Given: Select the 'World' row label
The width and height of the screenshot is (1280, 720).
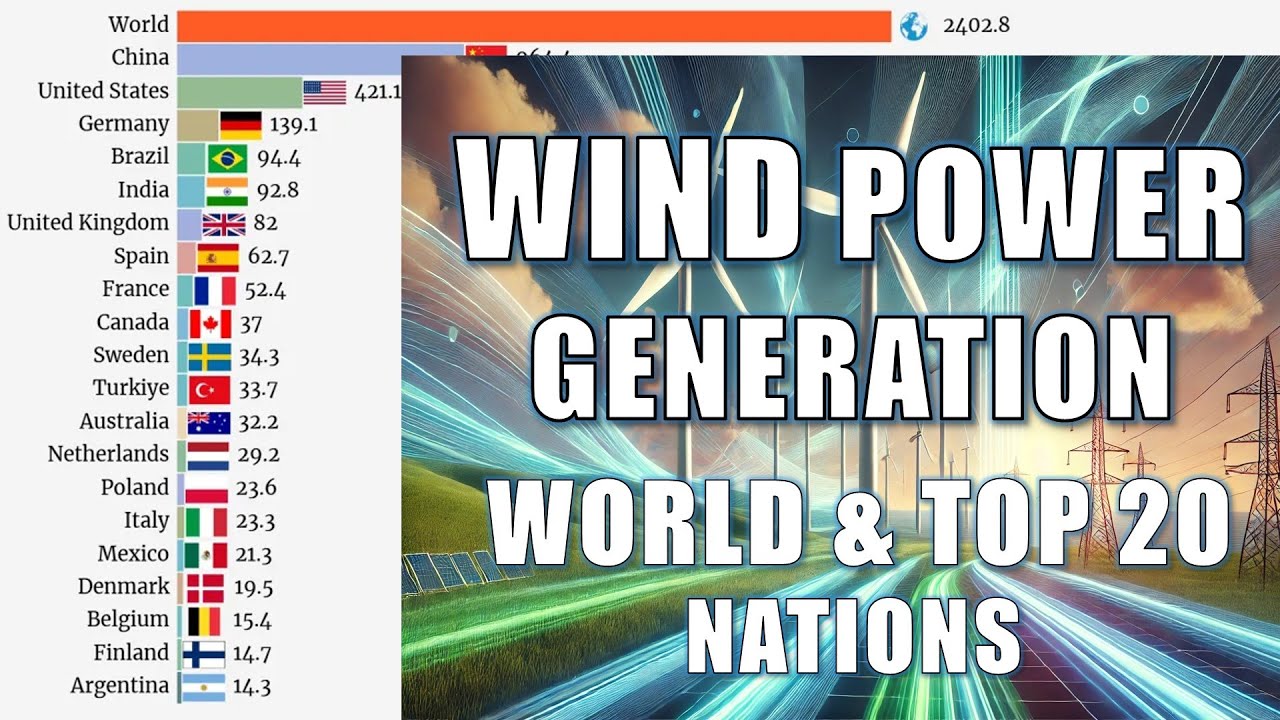Looking at the screenshot, I should pyautogui.click(x=138, y=24).
